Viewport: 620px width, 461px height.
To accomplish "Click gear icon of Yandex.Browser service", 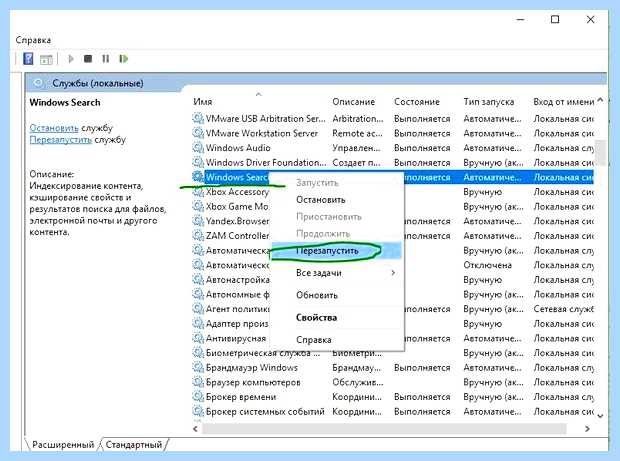I will tap(198, 221).
